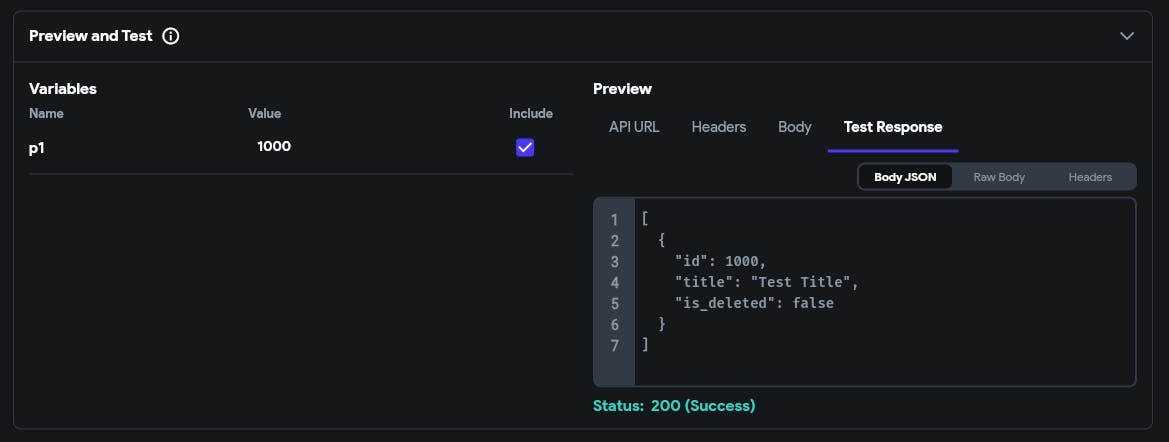
Task: Switch to the API URL tab
Action: coord(634,127)
